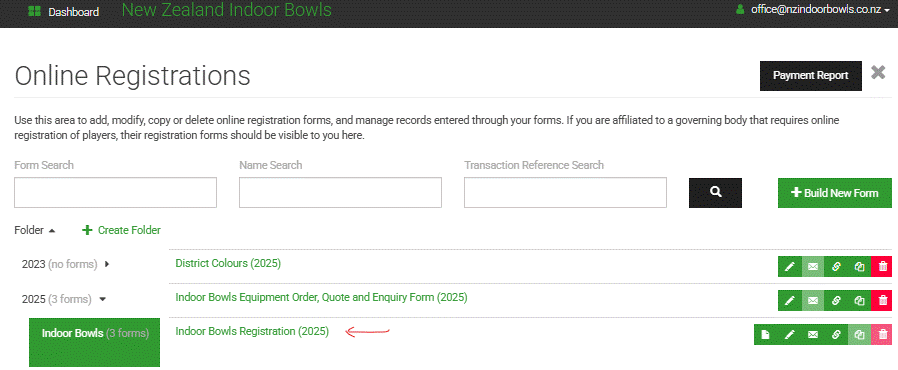
Task: Focus the Name Search input field
Action: coord(340,192)
